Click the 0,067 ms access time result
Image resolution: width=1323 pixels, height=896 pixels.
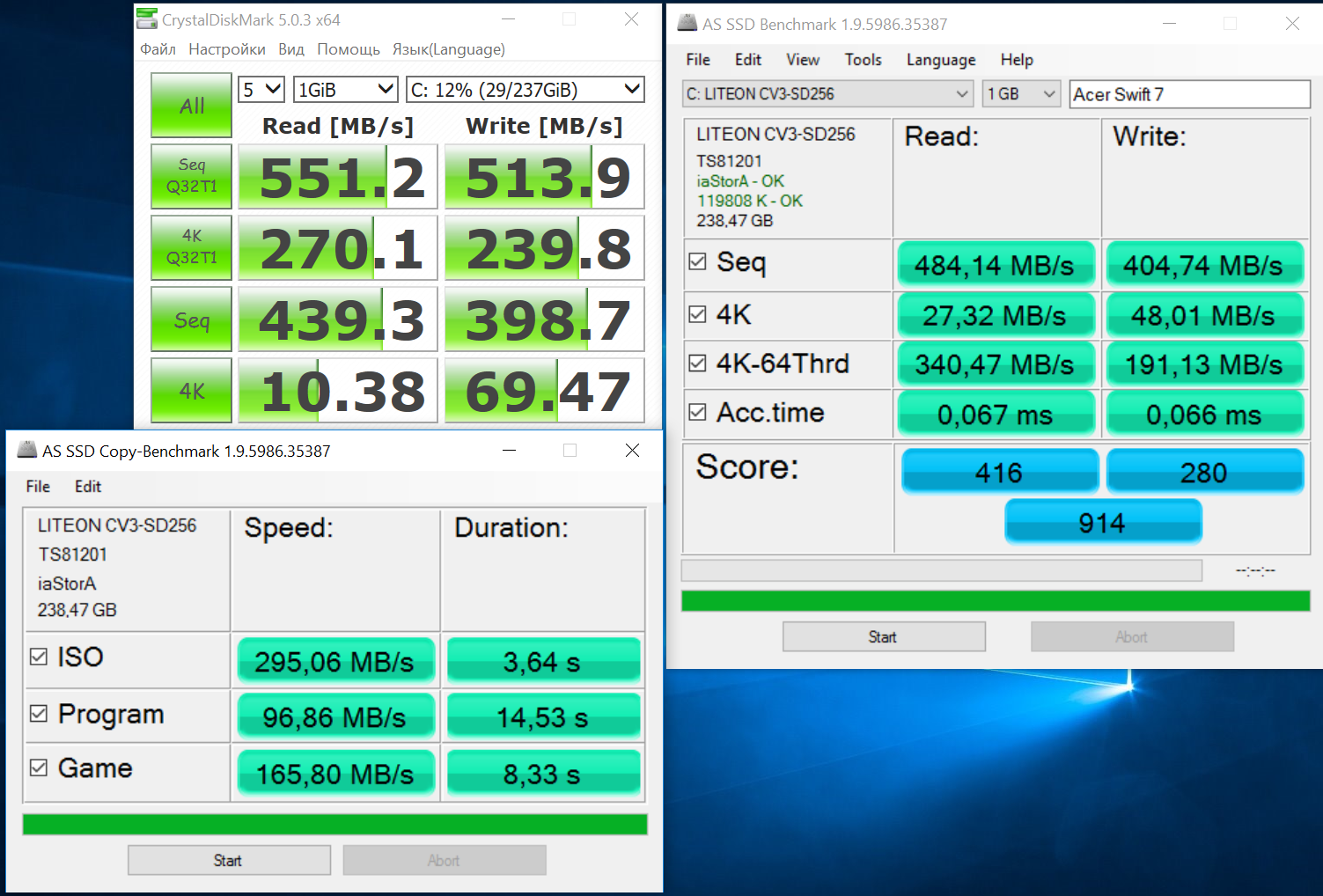[x=996, y=415]
